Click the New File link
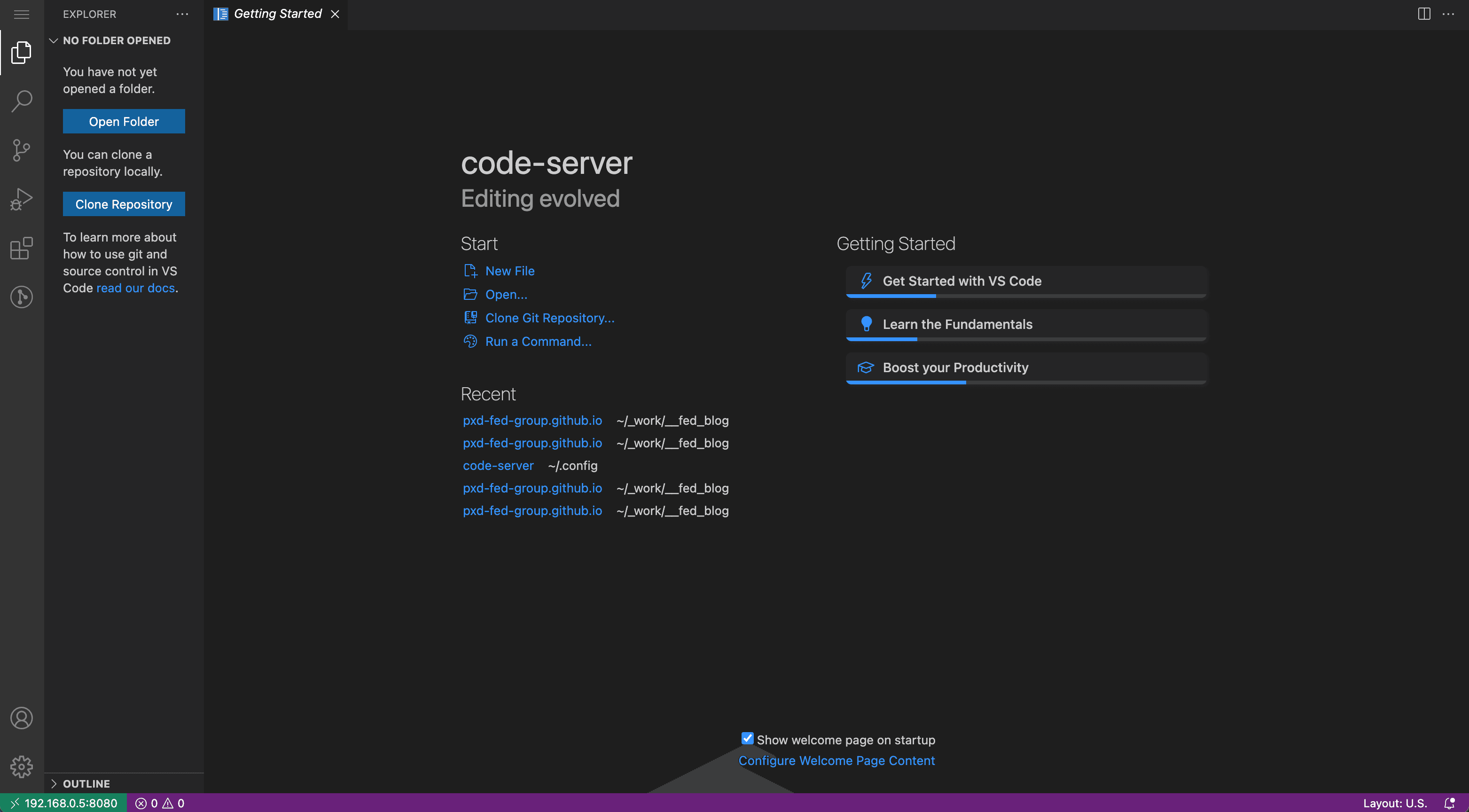Screen dimensions: 1469x812 click(x=510, y=271)
